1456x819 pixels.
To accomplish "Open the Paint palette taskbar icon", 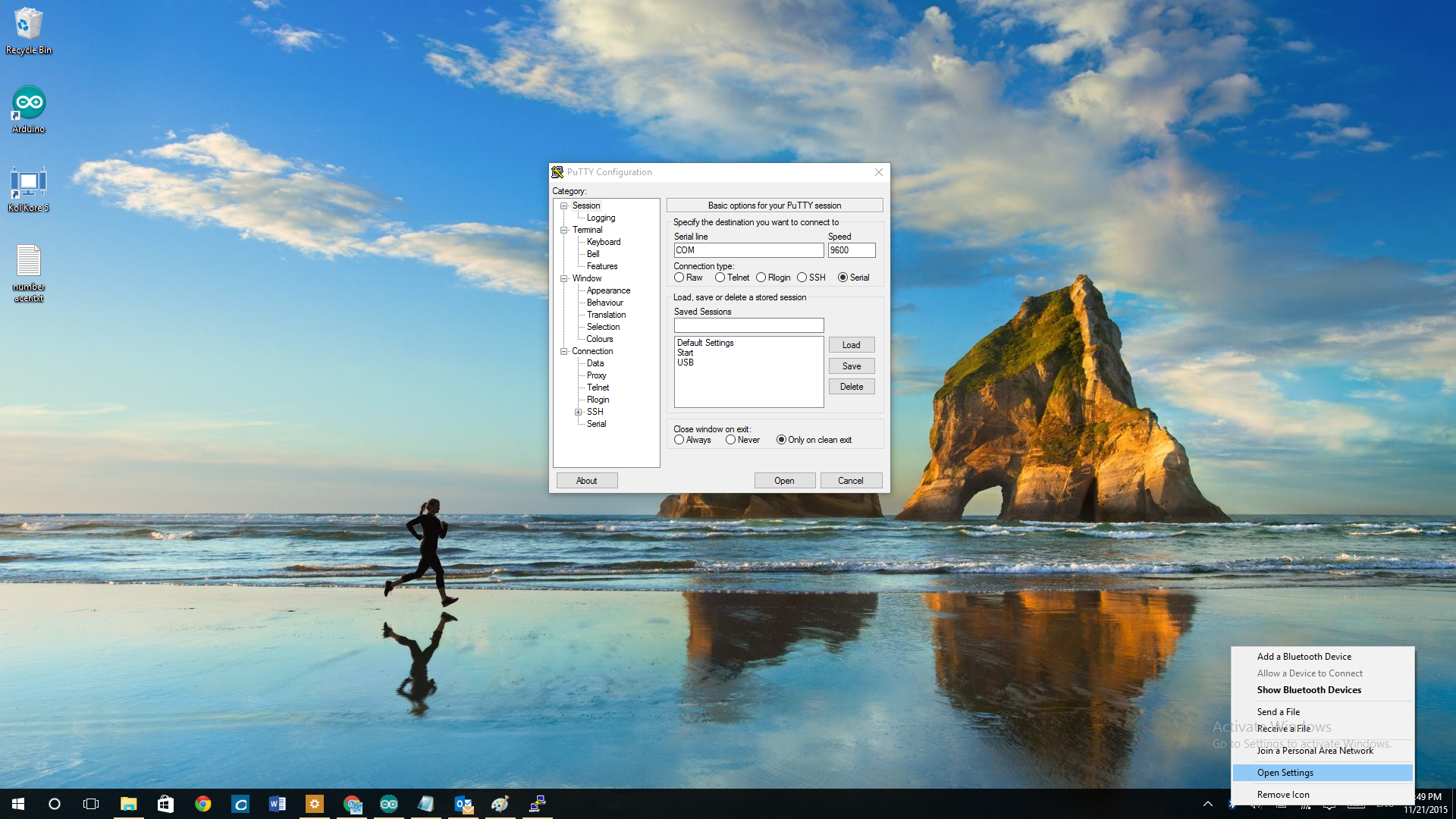I will [500, 804].
